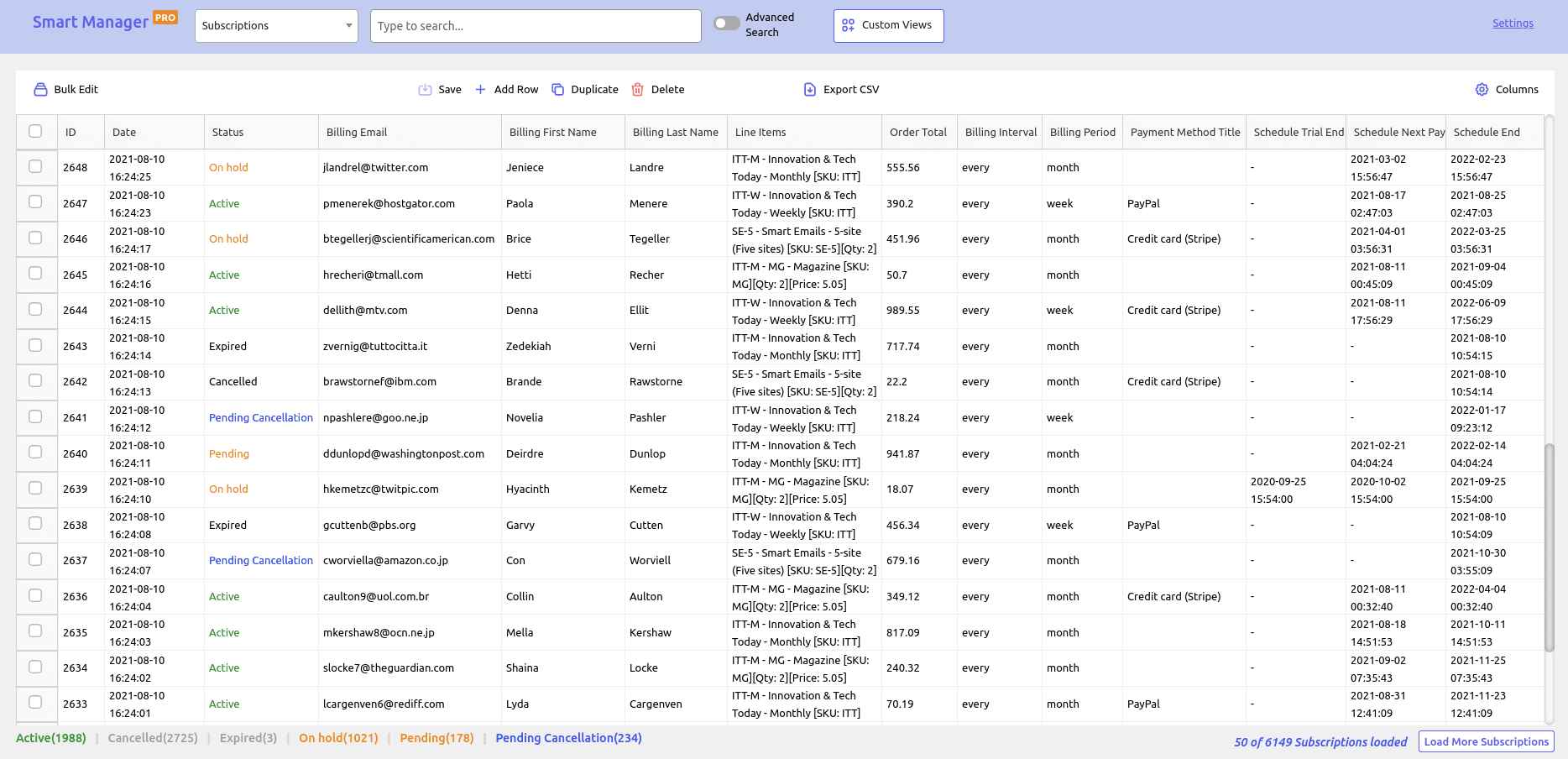Filter by On hold(1021) status
This screenshot has width=1568, height=759.
[x=338, y=738]
